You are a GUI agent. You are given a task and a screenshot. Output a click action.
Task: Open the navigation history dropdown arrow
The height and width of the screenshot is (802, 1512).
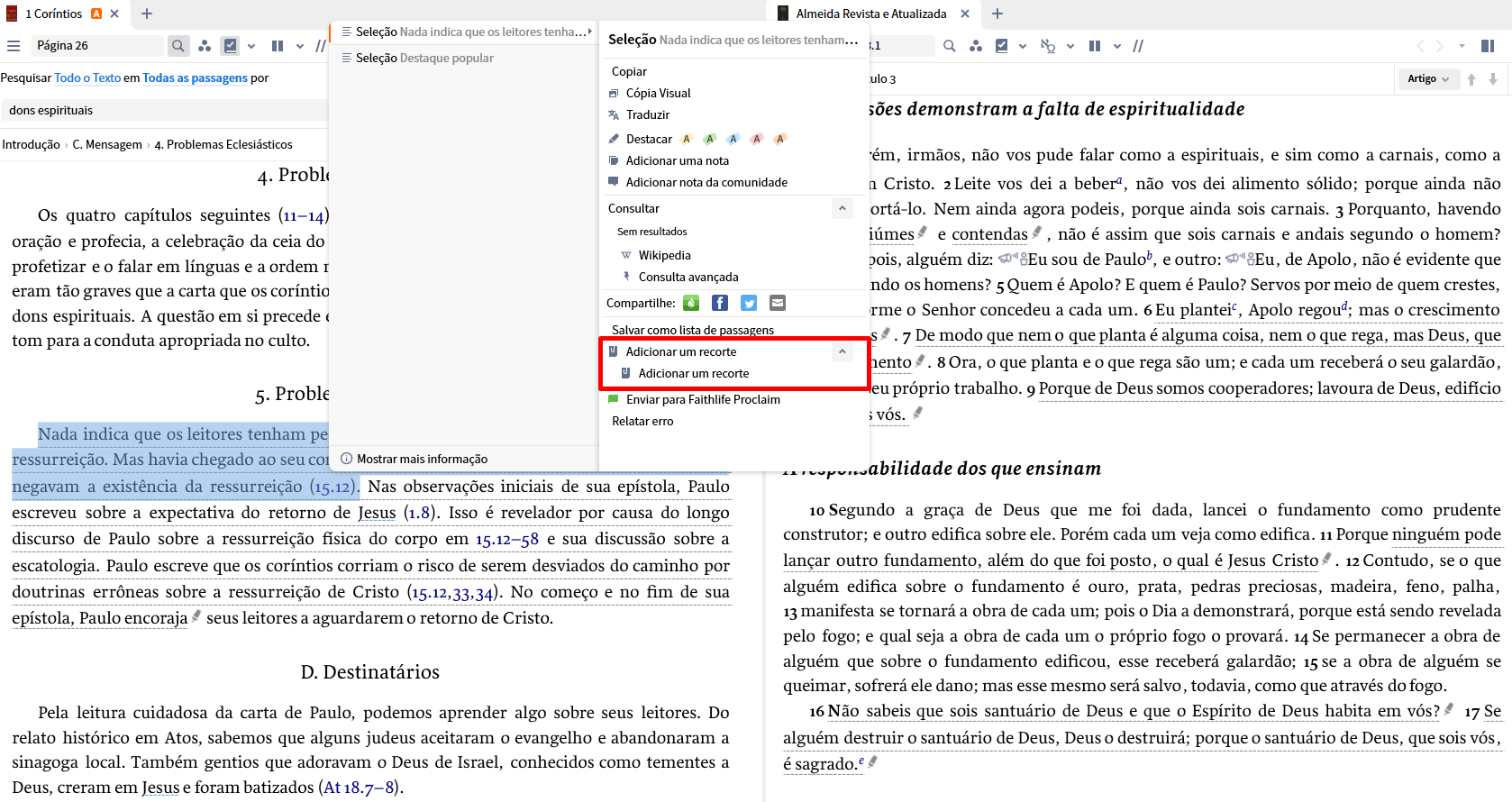point(1462,46)
